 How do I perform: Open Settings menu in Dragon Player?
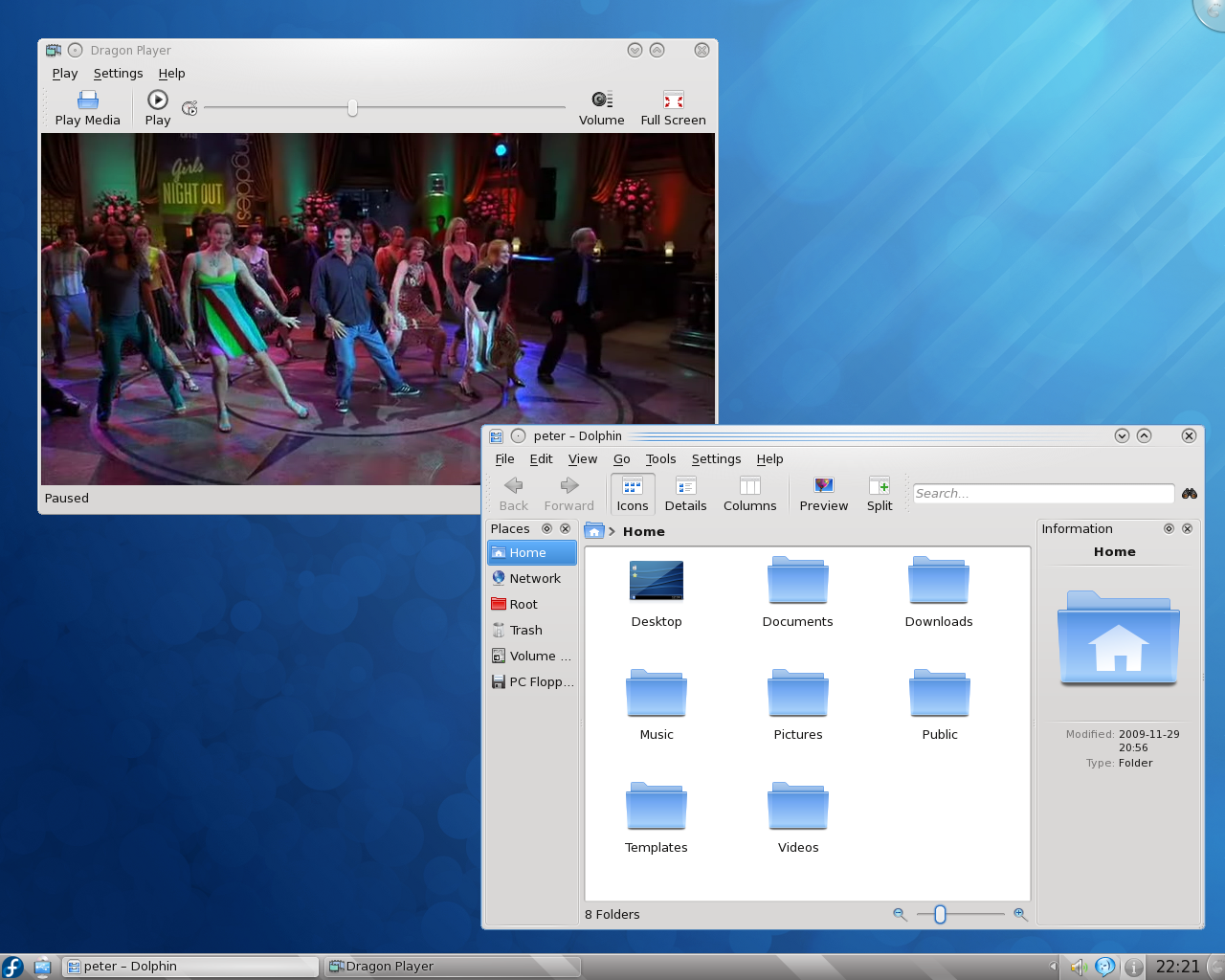[118, 74]
